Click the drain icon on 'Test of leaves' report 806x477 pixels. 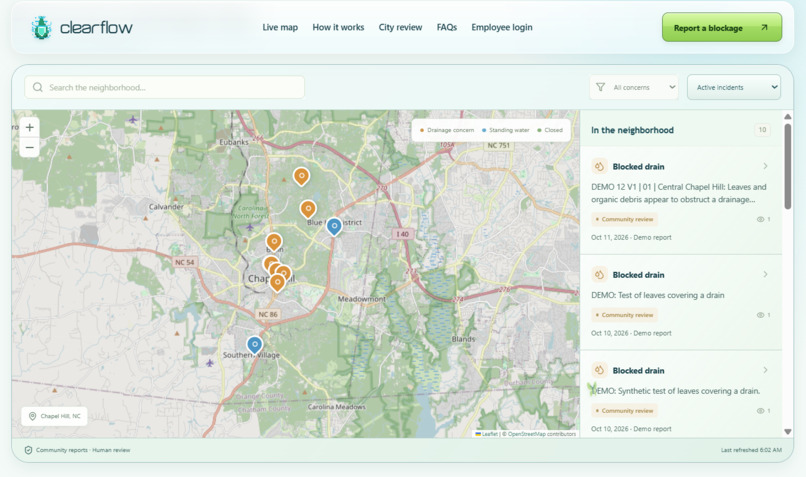point(599,274)
